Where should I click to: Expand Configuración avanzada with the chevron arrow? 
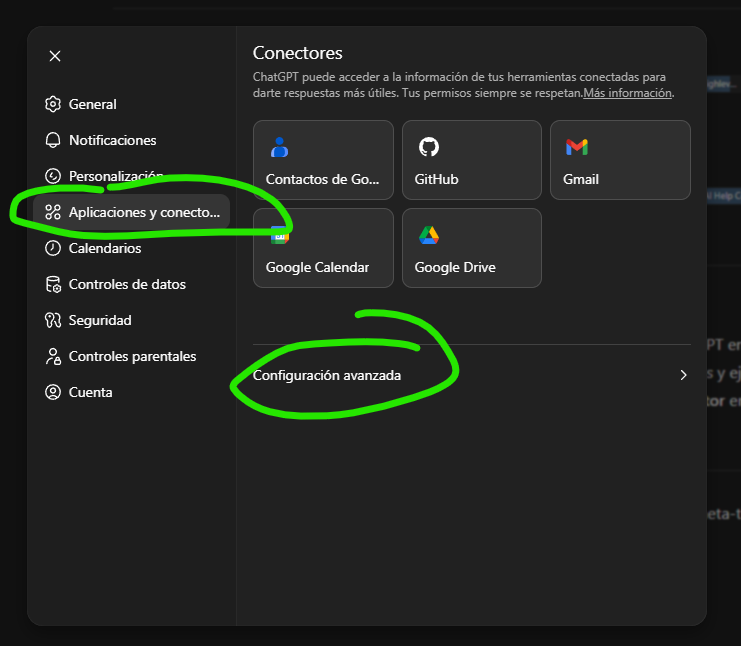683,375
